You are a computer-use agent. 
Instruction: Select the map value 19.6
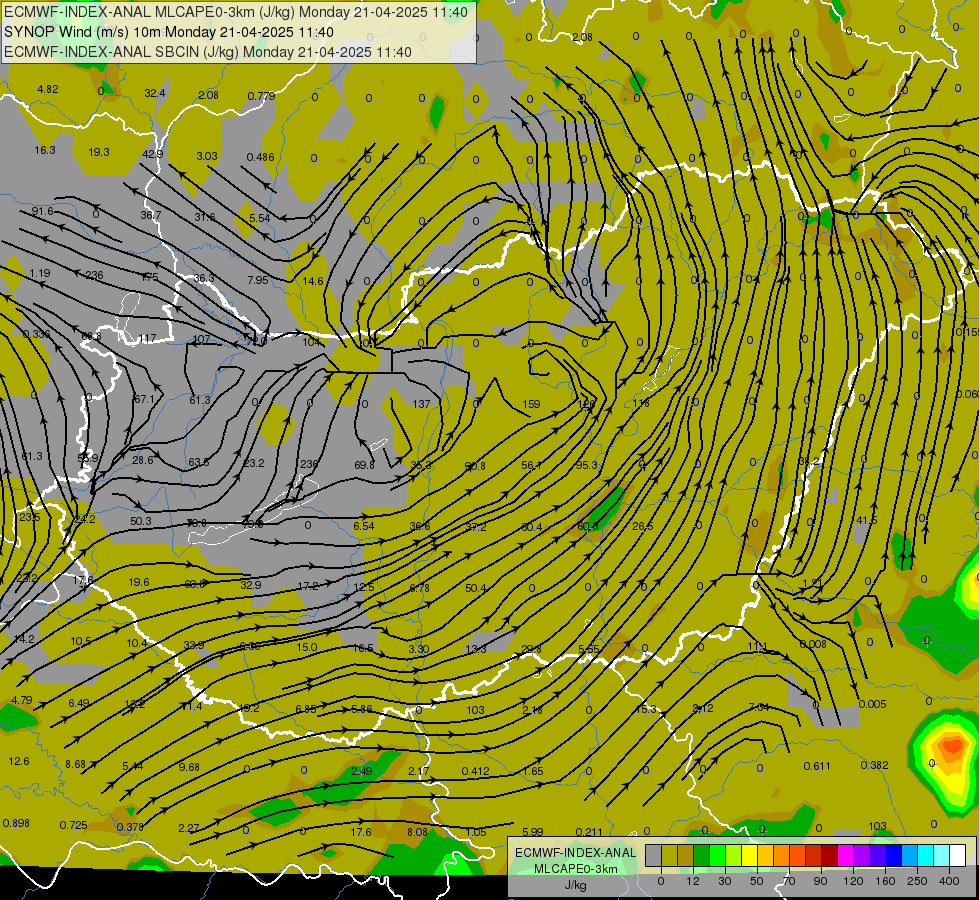click(x=139, y=582)
